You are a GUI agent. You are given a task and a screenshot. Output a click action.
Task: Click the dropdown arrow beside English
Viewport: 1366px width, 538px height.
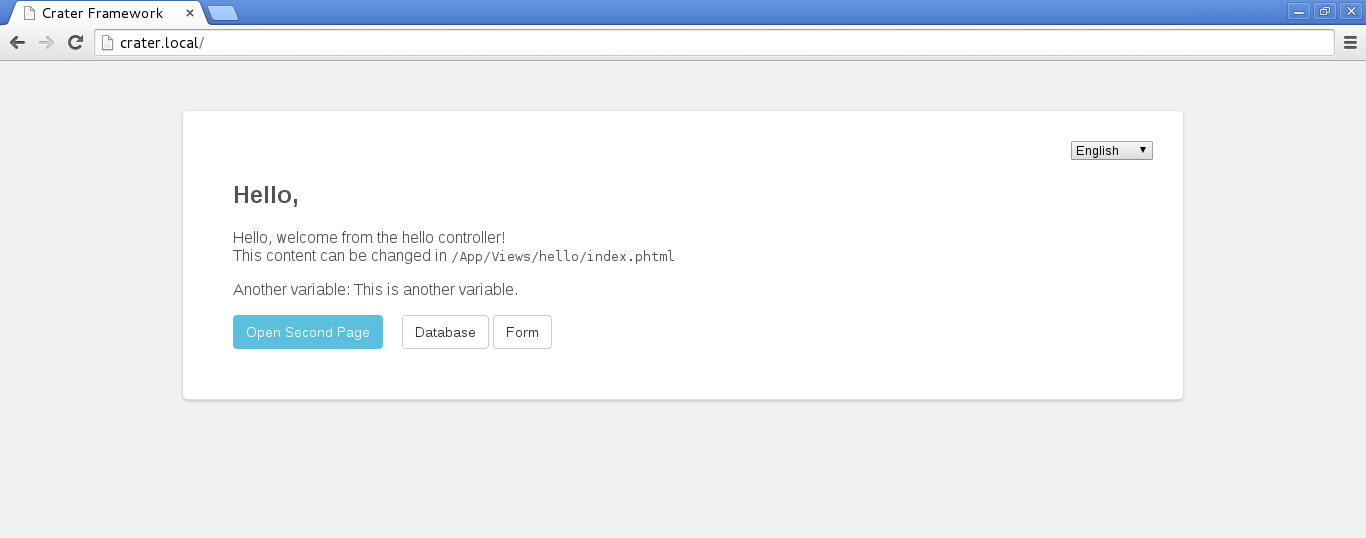[1142, 150]
